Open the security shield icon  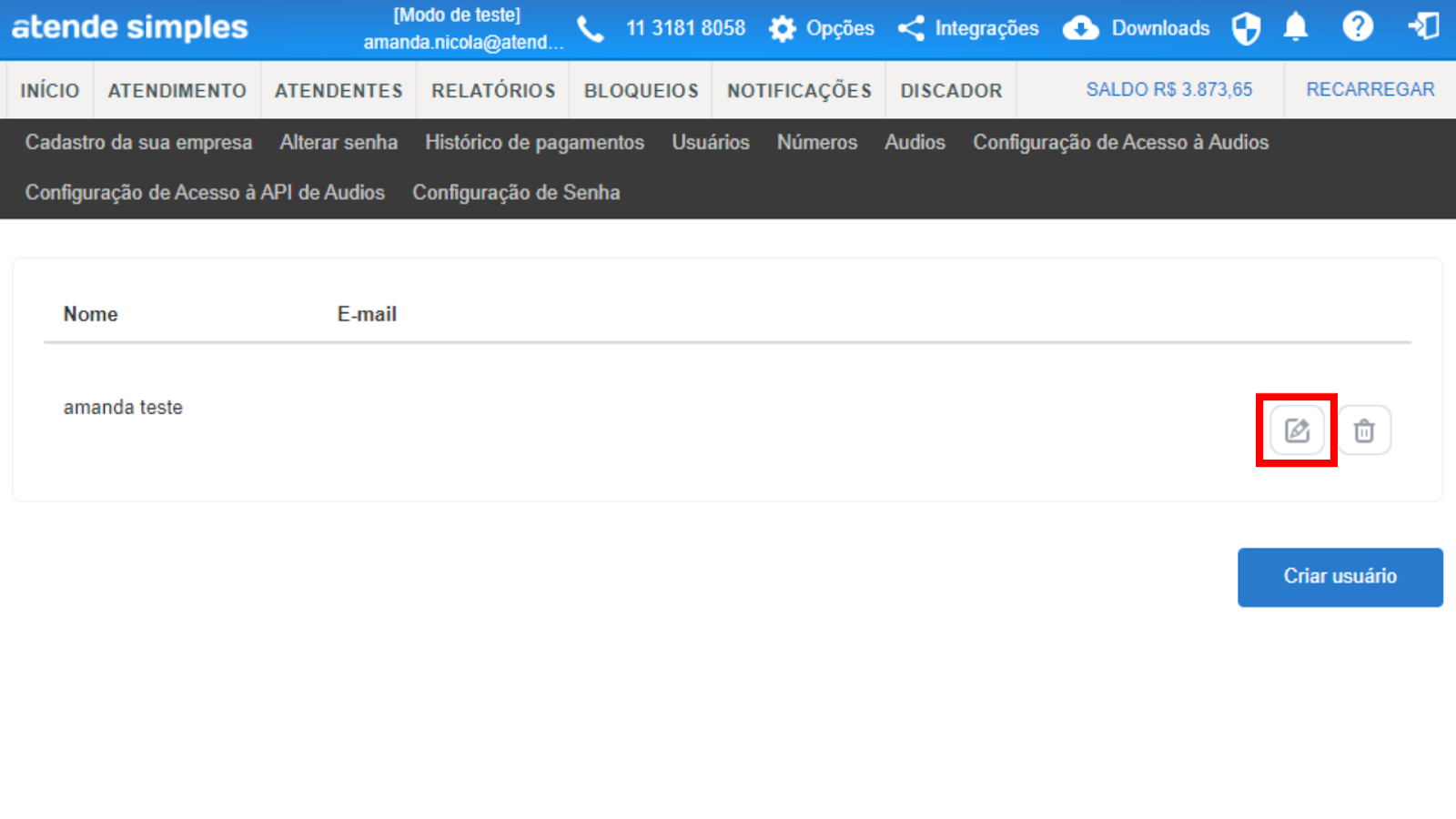coord(1246,28)
